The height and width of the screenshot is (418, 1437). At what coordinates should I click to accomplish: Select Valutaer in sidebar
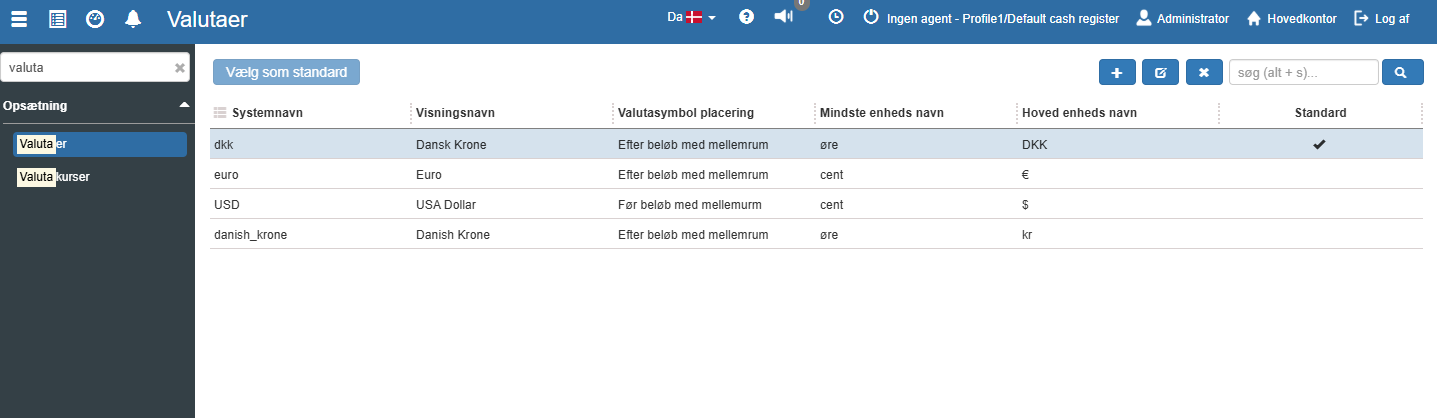point(100,144)
